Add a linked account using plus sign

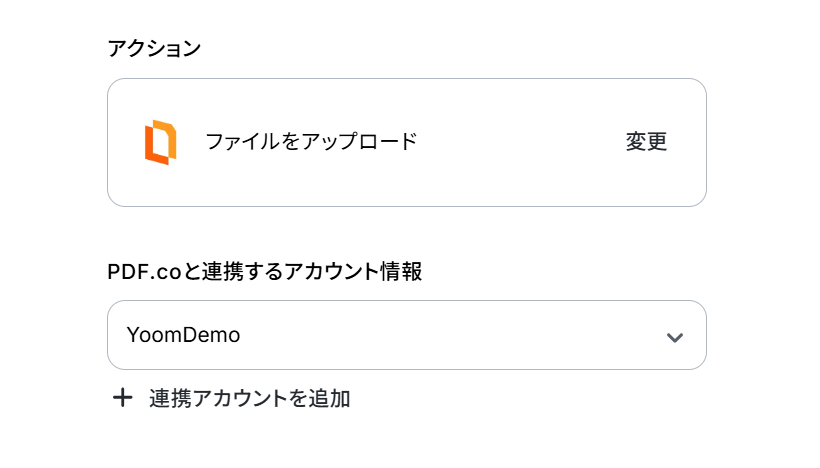coord(122,398)
